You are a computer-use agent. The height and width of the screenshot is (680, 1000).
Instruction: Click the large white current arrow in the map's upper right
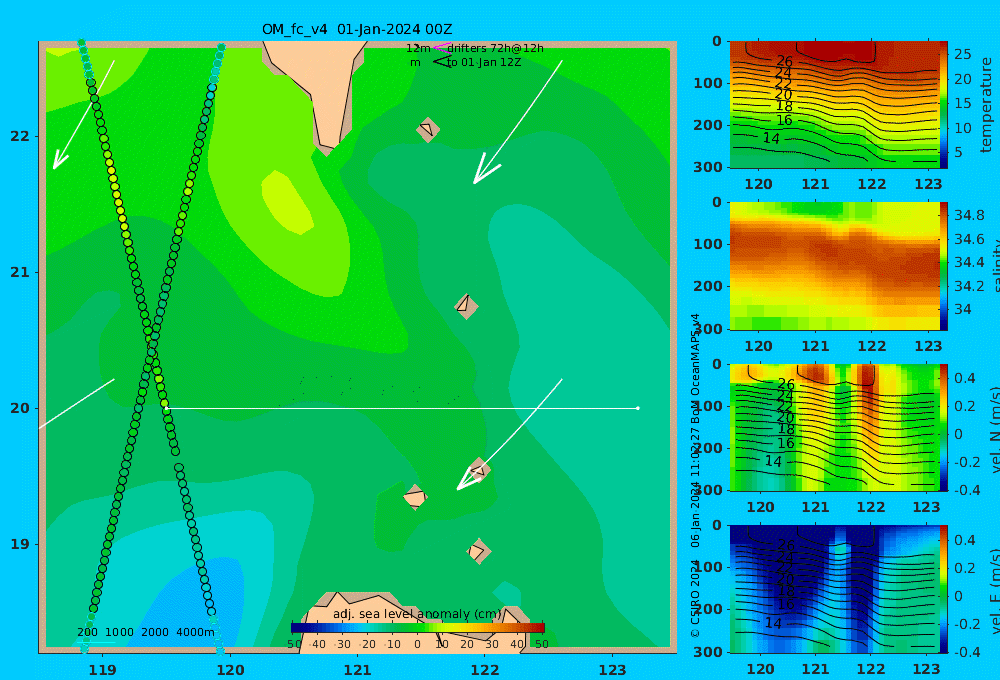coord(518,122)
